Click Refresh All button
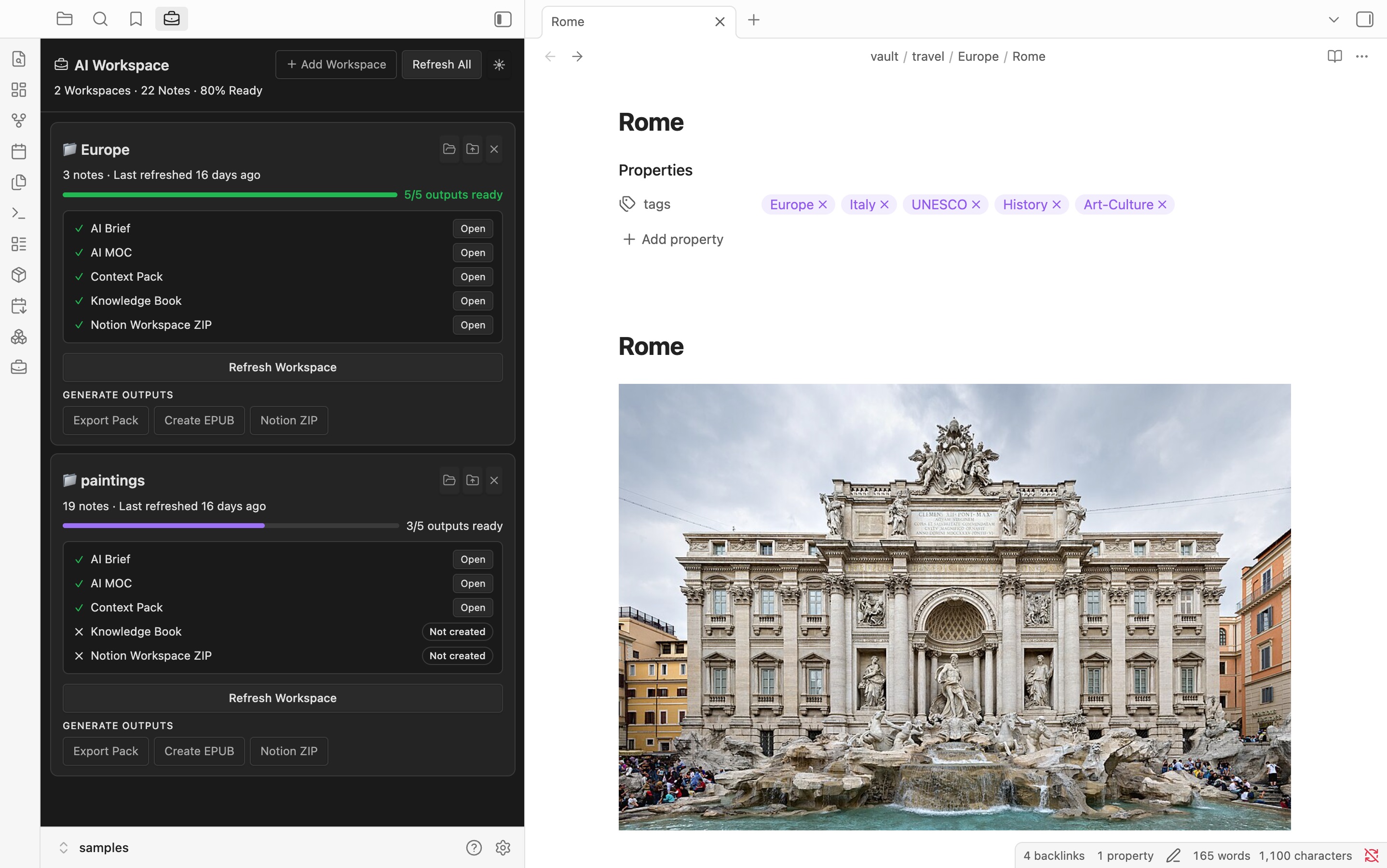Image resolution: width=1387 pixels, height=868 pixels. (x=441, y=64)
